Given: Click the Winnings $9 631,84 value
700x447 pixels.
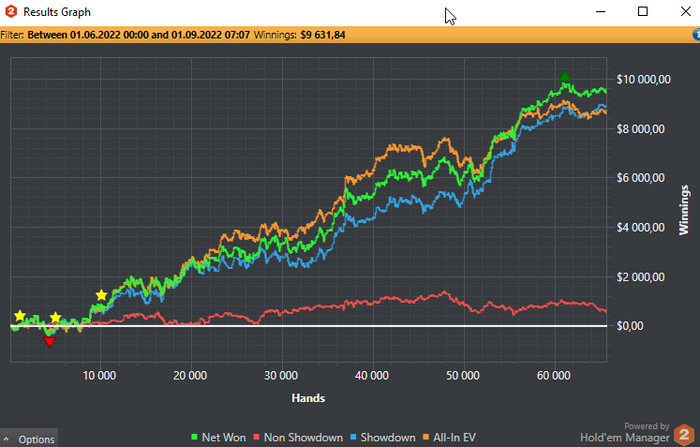Looking at the screenshot, I should (x=323, y=35).
